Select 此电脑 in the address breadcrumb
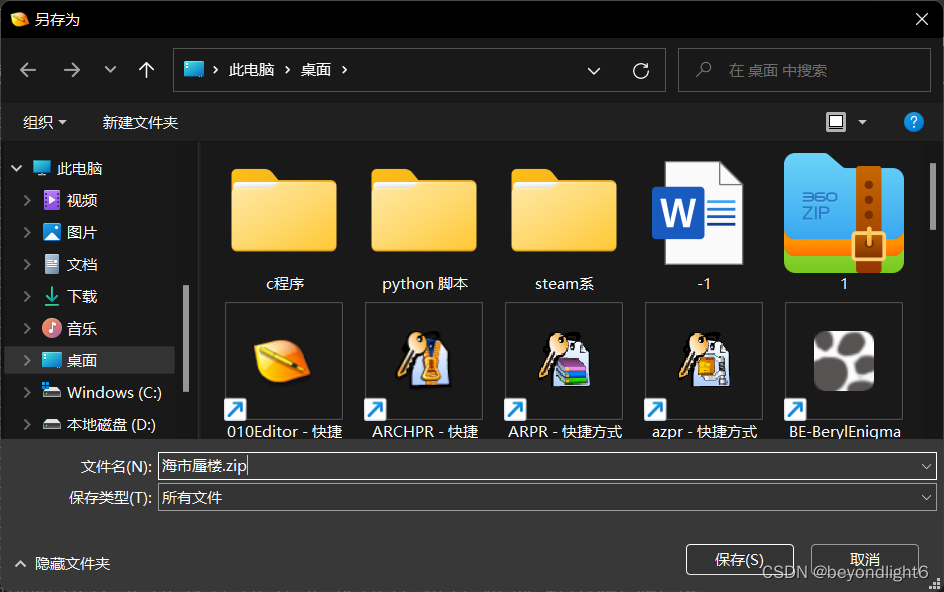944x592 pixels. pyautogui.click(x=252, y=70)
